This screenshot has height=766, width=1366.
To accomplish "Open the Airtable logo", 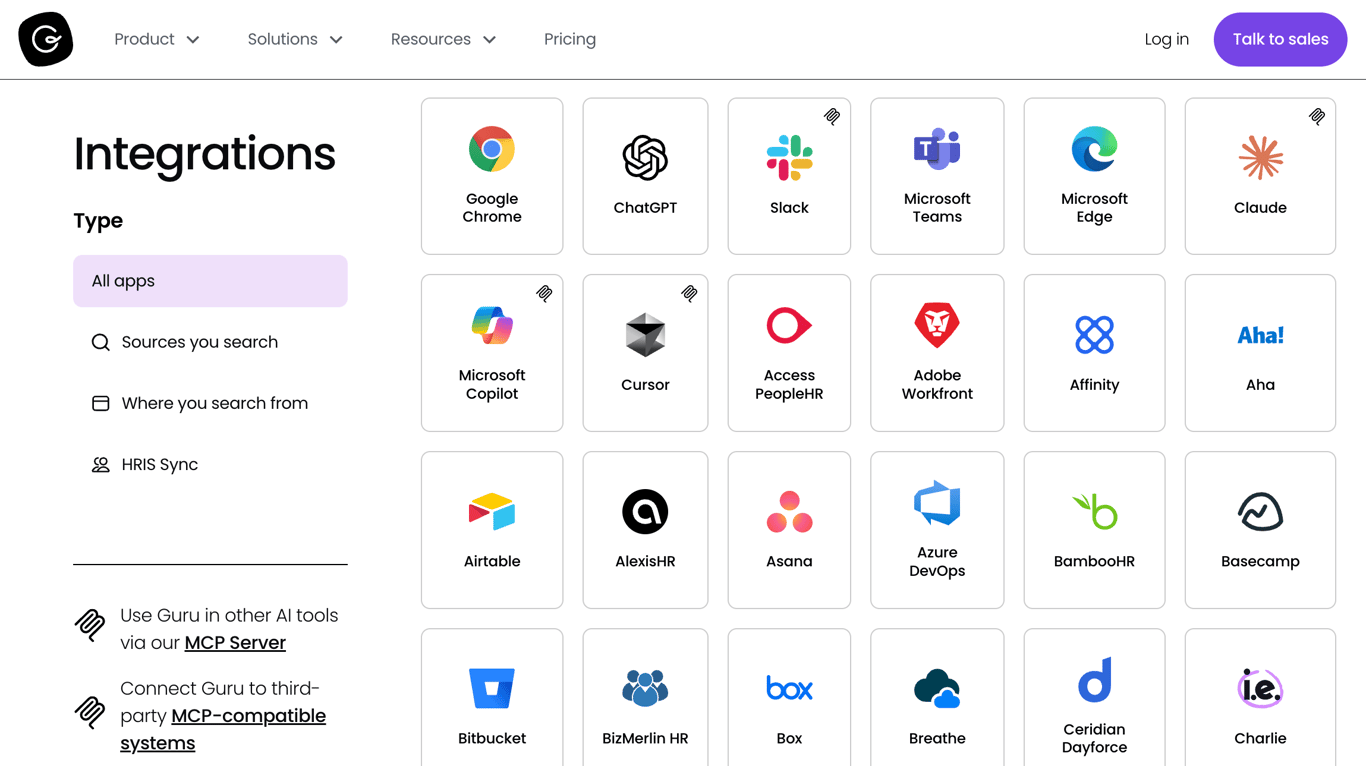I will tap(492, 512).
